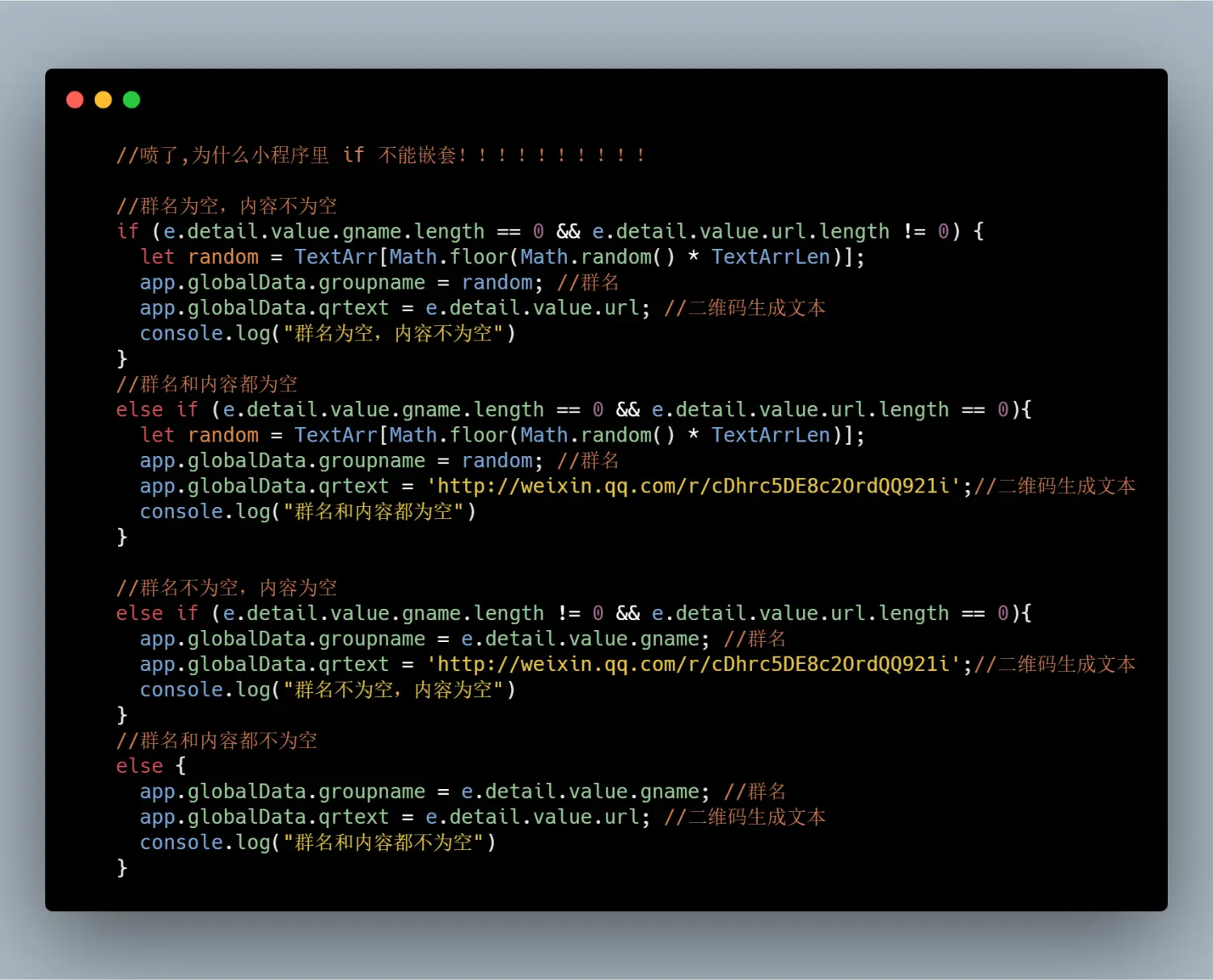
Task: Click groupname = e.detail.value.gname in third block
Action: 425,639
